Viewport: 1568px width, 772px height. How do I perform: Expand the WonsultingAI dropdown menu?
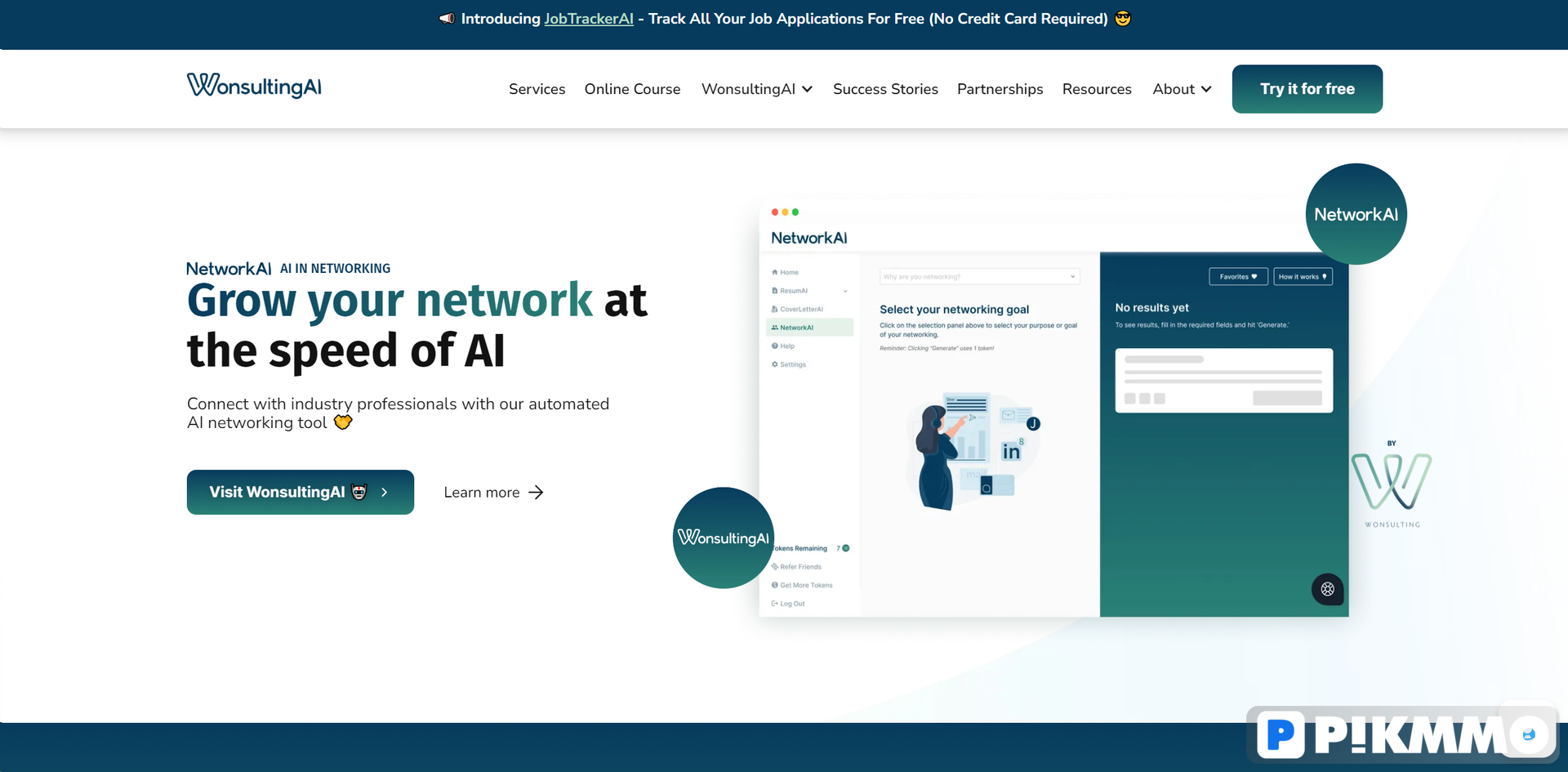point(757,89)
